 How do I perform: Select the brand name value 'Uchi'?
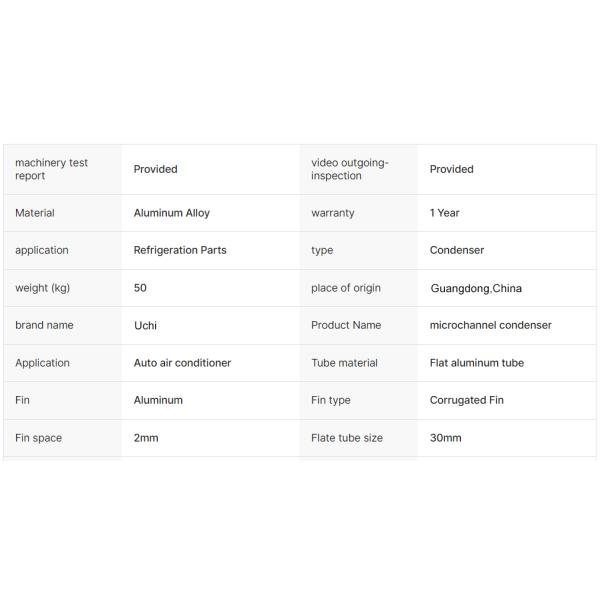(145, 325)
